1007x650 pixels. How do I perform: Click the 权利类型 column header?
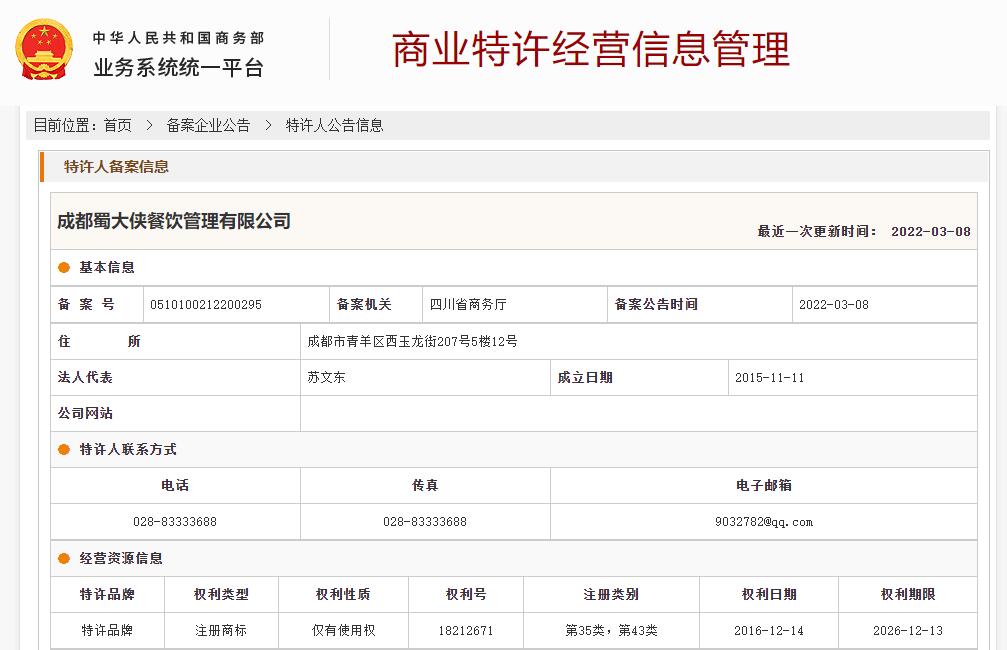coord(221,594)
